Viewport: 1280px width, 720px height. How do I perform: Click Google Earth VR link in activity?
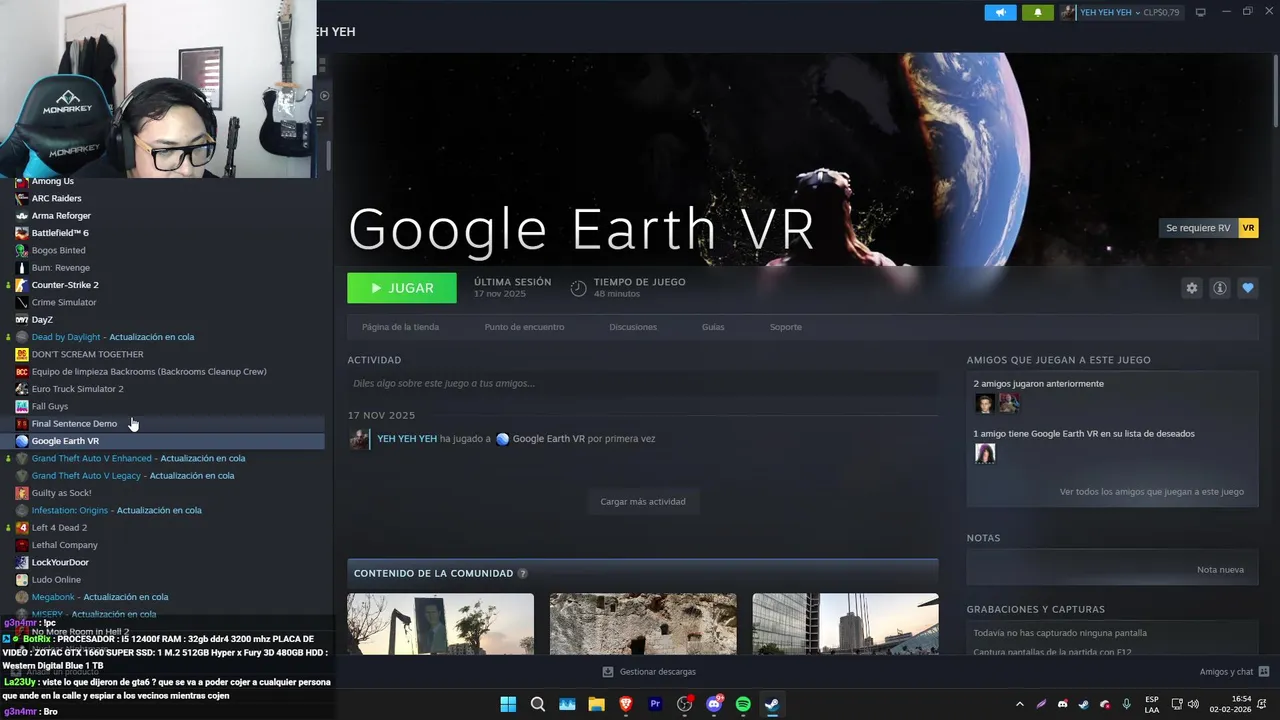548,439
